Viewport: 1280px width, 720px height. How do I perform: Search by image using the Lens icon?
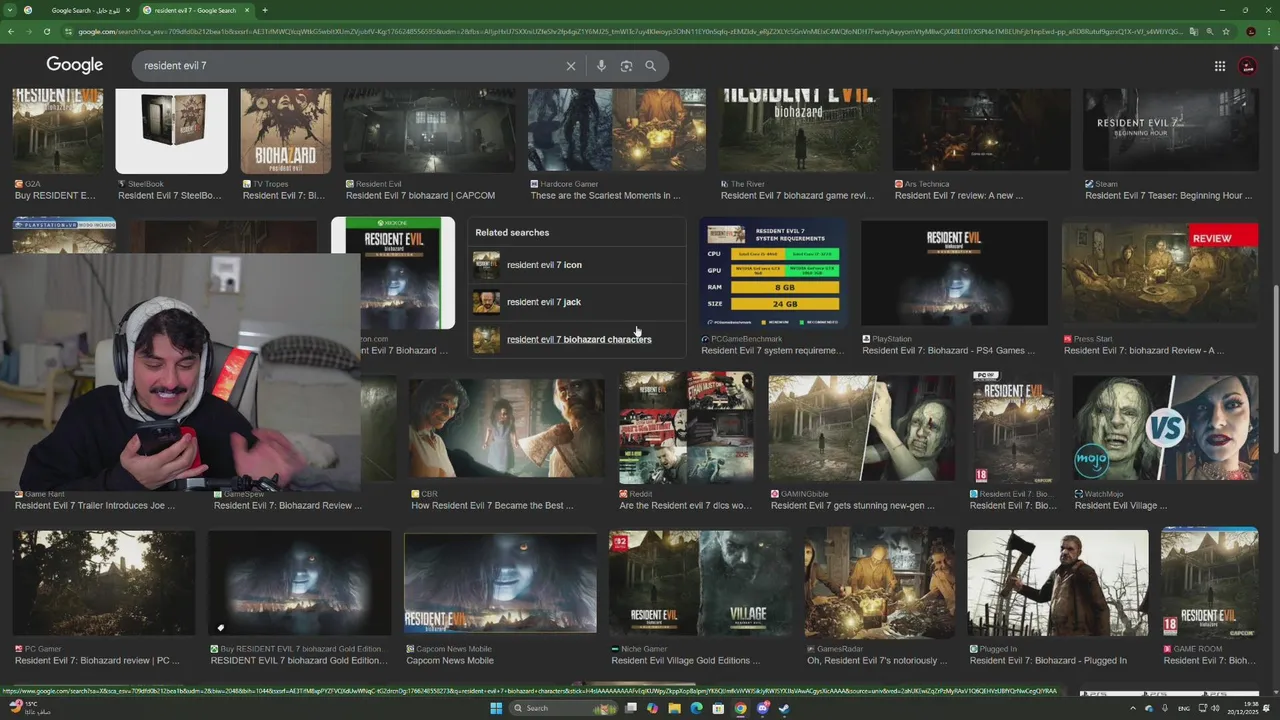click(x=626, y=66)
